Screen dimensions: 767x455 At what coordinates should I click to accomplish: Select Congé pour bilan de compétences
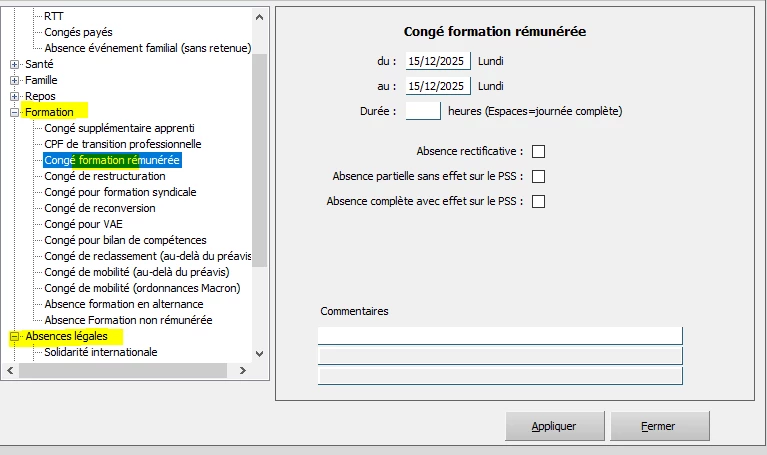click(125, 240)
